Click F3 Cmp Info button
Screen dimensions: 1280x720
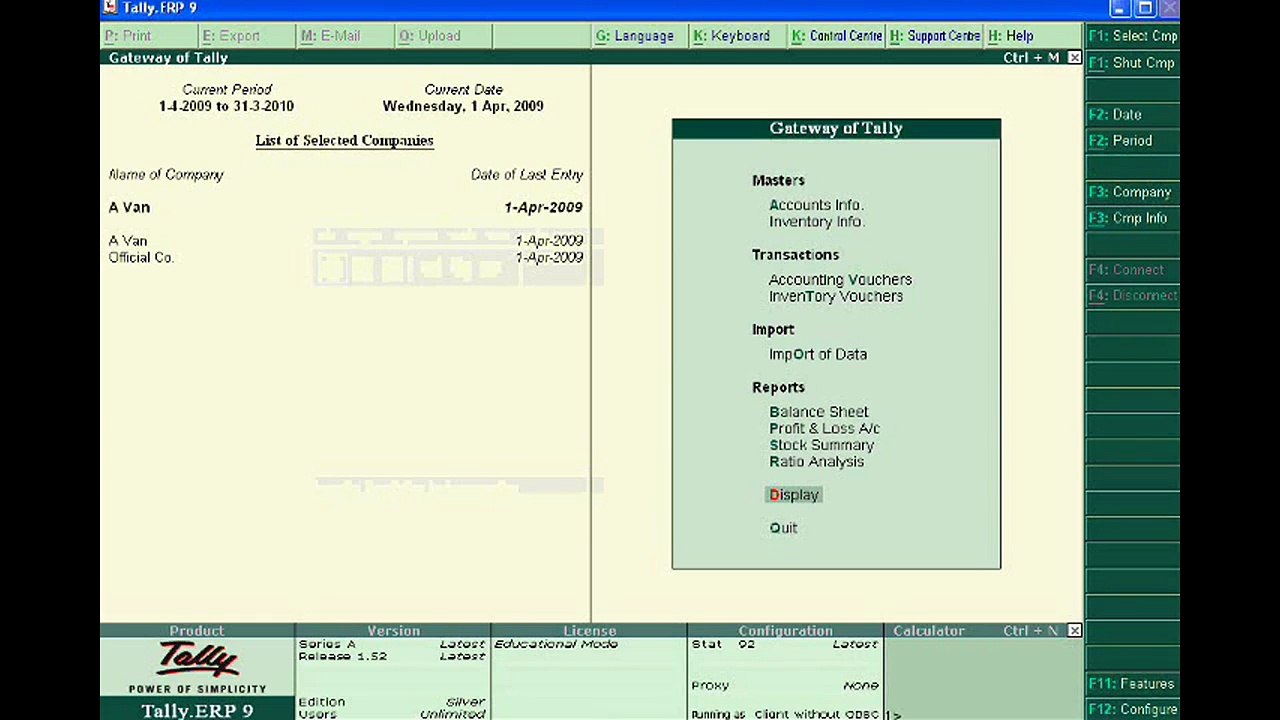[1133, 218]
